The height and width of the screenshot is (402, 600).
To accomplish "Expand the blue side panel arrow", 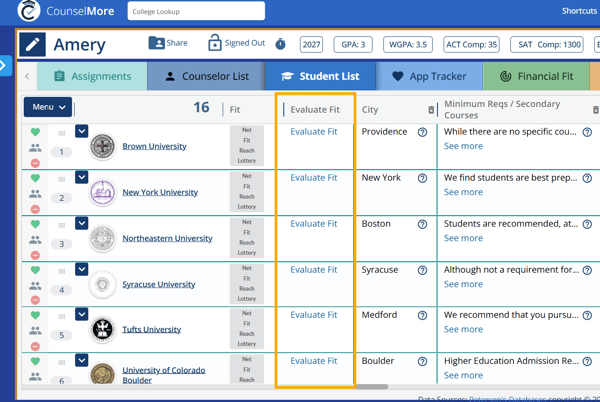I will click(x=5, y=66).
